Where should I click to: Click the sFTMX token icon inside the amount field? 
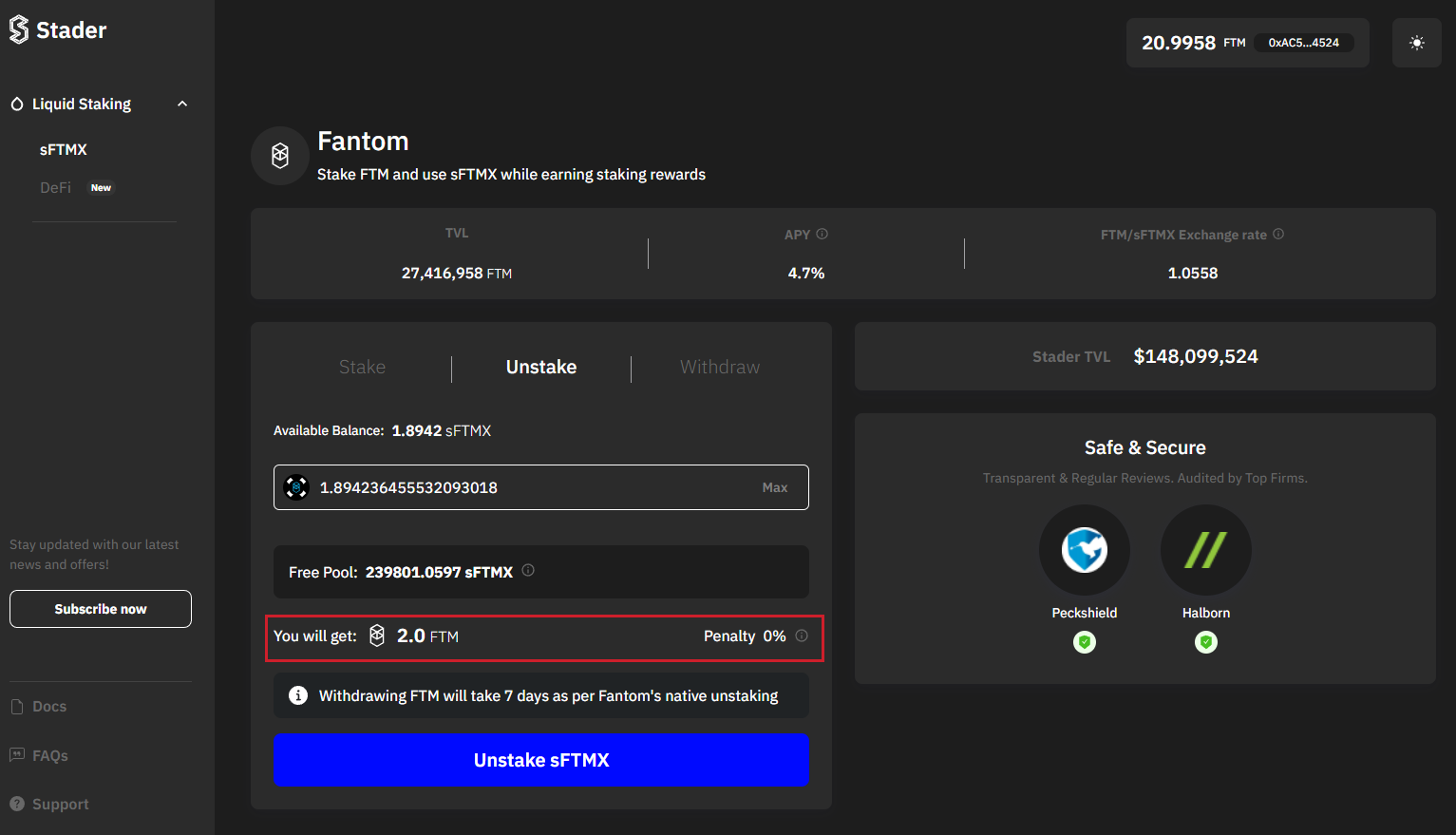point(295,486)
